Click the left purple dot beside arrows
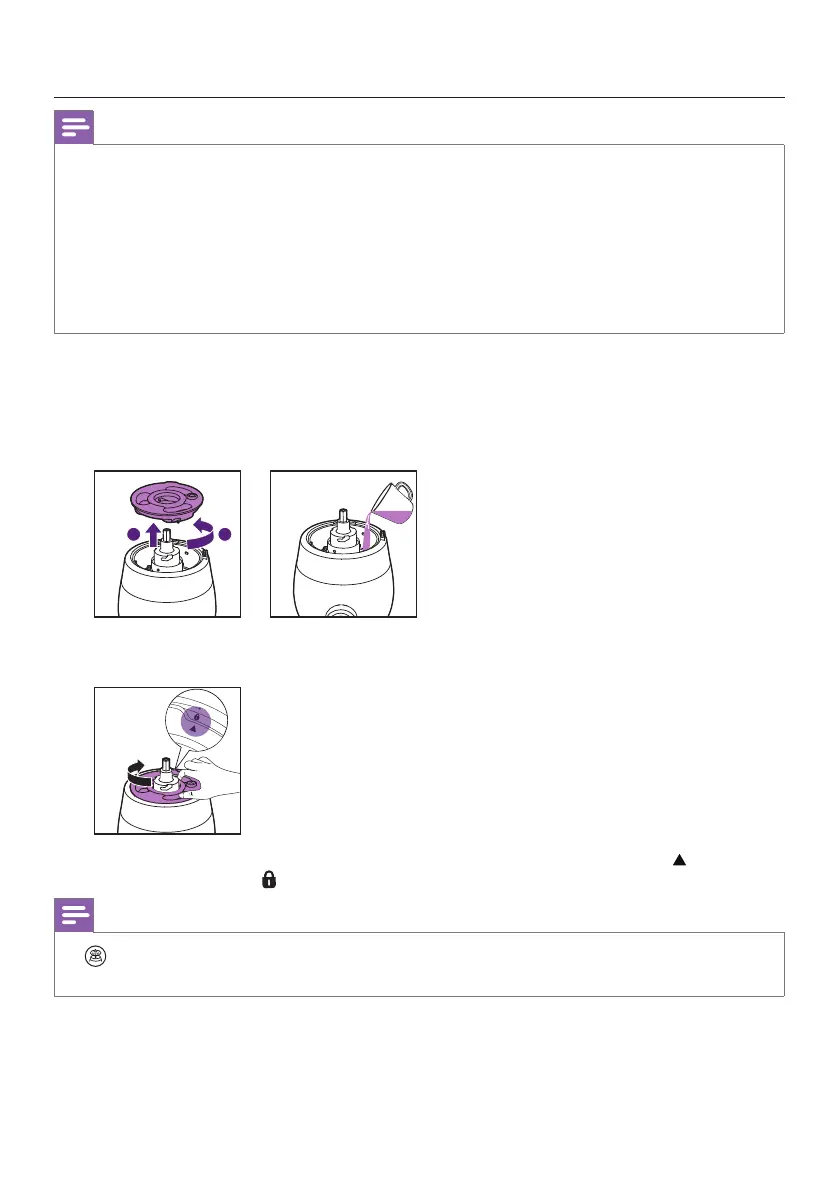839x1191 pixels. pyautogui.click(x=134, y=534)
